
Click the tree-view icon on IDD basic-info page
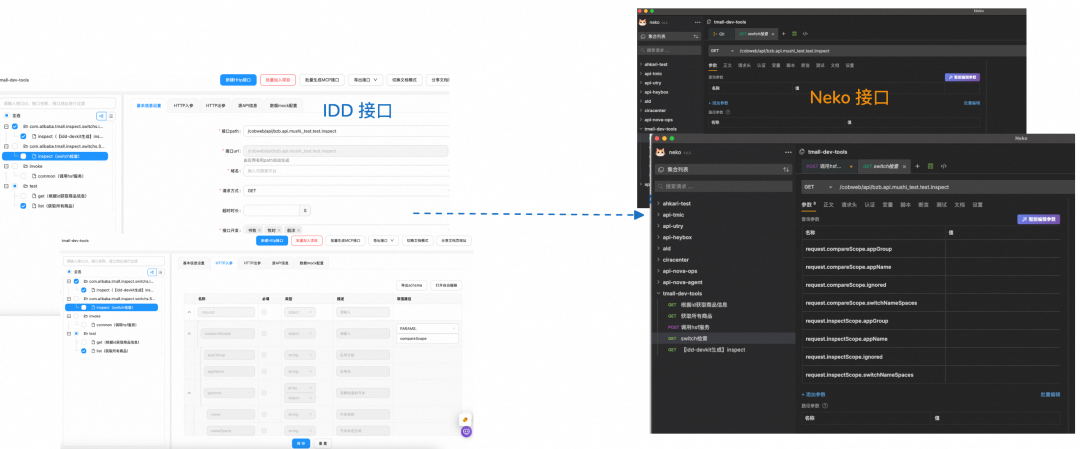(101, 116)
